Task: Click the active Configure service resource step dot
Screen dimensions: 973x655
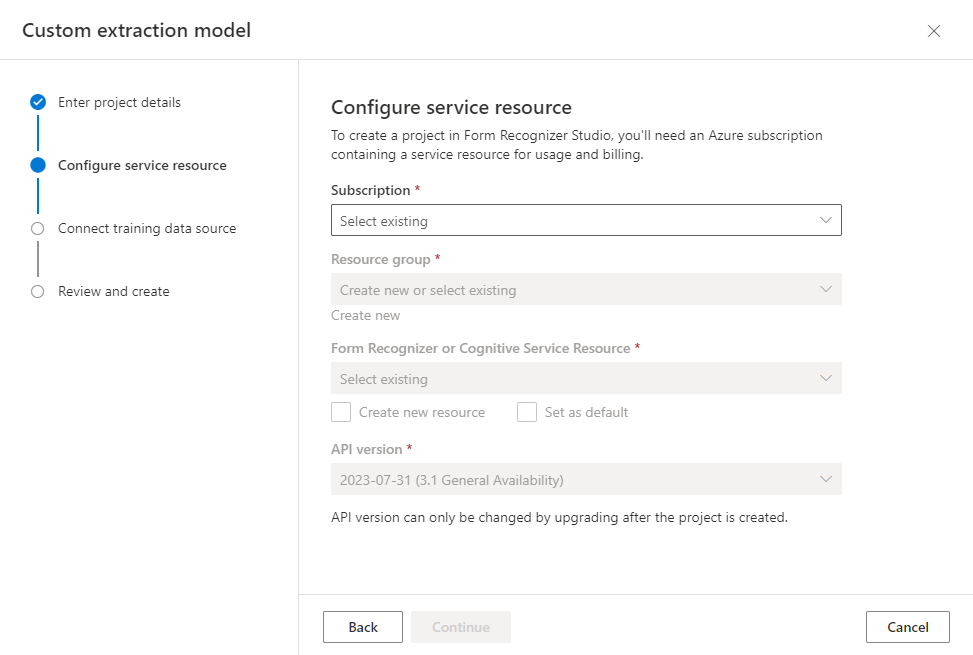Action: coord(38,165)
